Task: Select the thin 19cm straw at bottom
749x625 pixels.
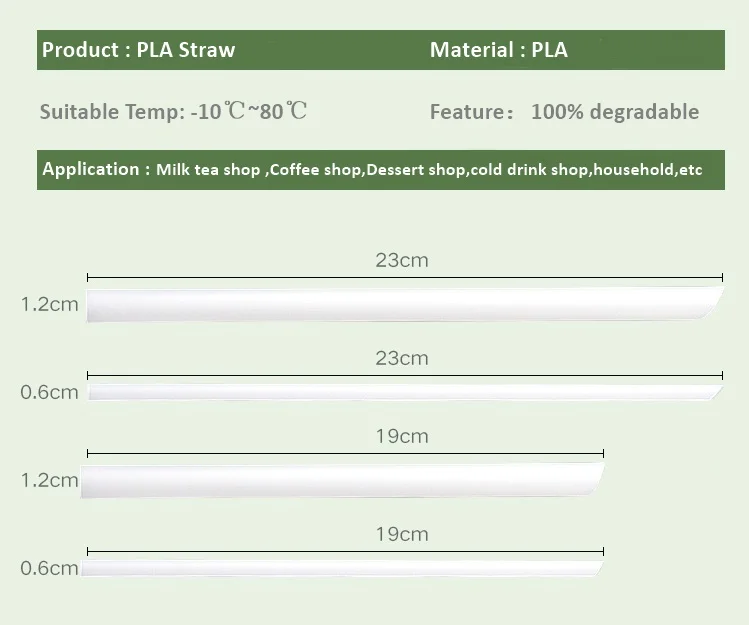Action: click(340, 568)
